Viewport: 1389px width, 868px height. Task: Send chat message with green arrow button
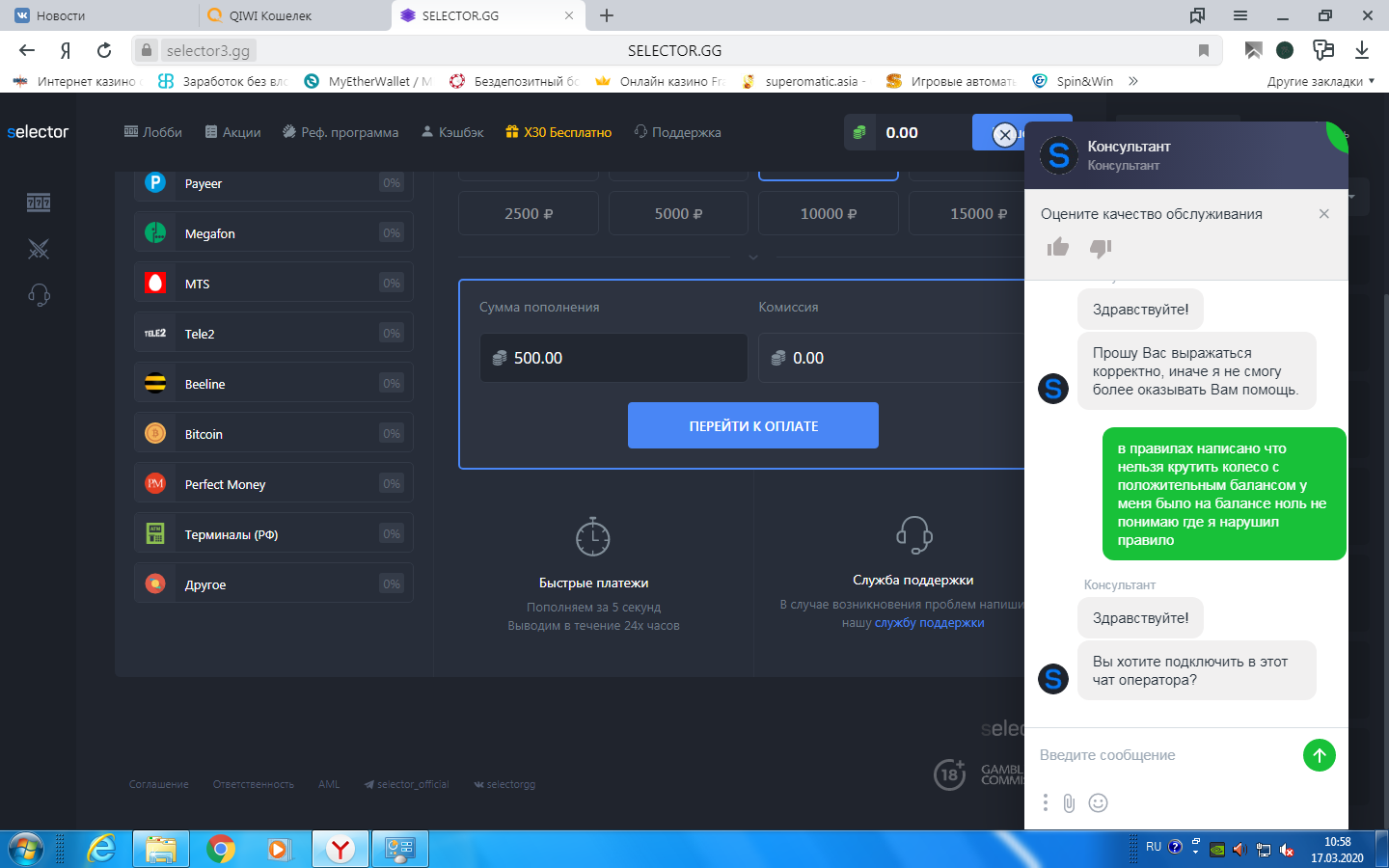click(1319, 755)
